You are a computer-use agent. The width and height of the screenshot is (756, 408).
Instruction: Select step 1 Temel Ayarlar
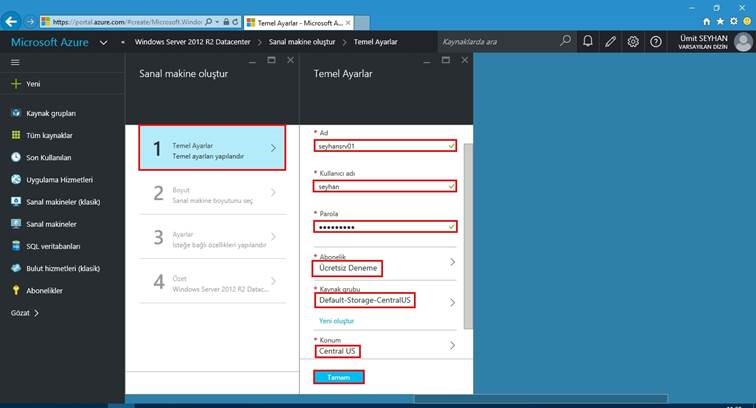(212, 148)
